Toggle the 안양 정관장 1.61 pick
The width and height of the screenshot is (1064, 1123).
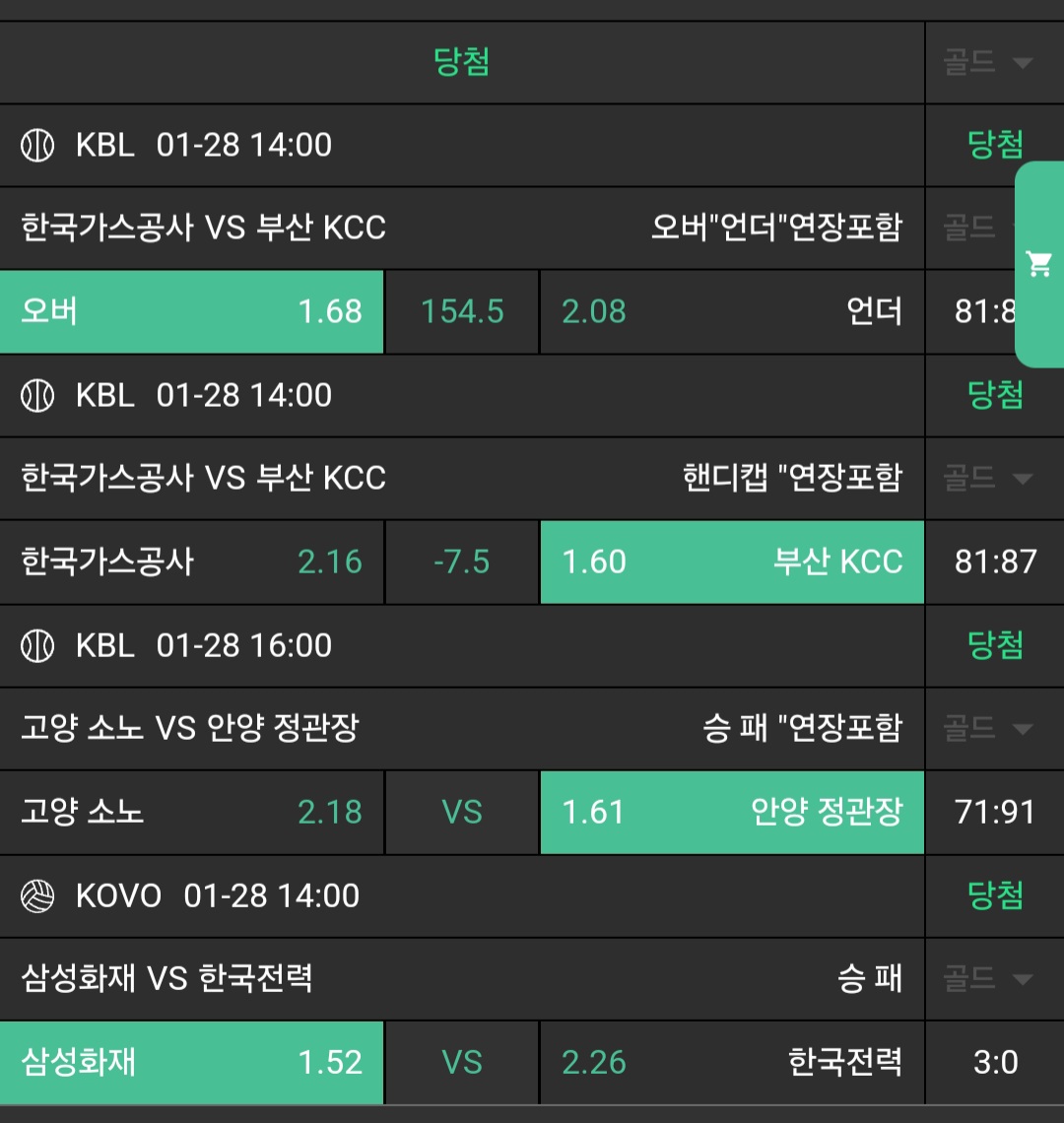coord(732,813)
